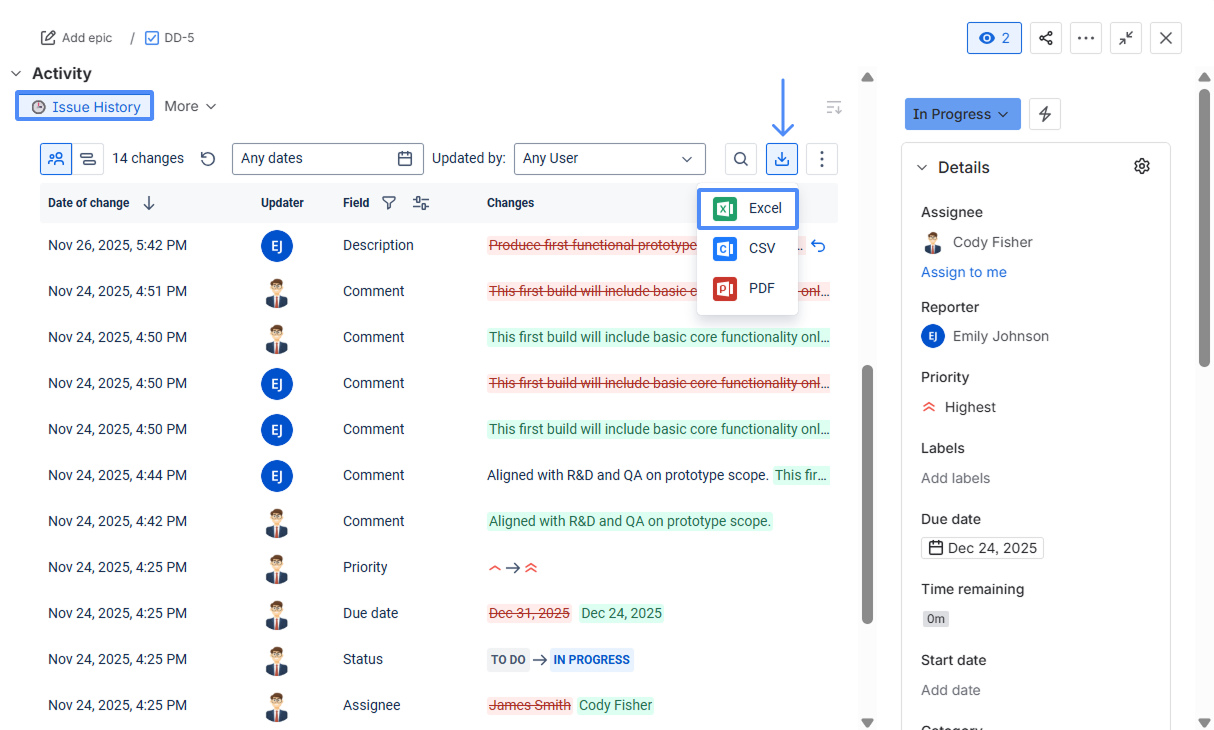Choose PDF from the export menu
1214x730 pixels.
click(x=748, y=288)
